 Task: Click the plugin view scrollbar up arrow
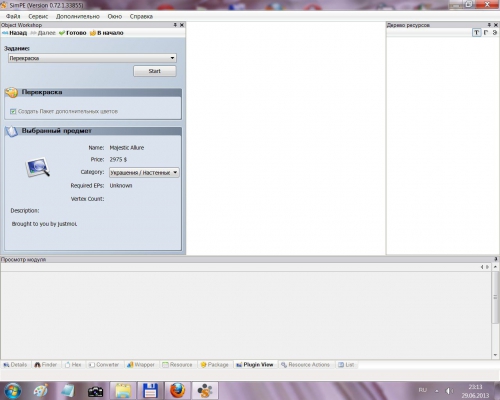pos(495,267)
